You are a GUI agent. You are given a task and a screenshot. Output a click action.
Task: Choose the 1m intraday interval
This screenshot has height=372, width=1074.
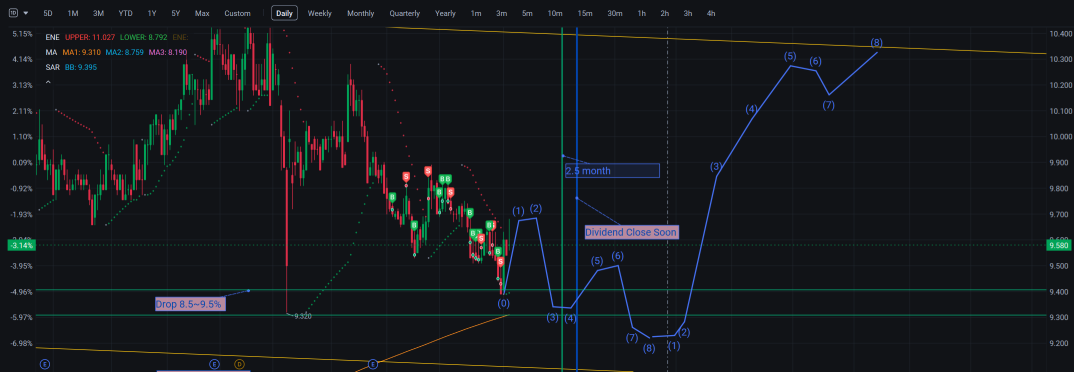[476, 13]
